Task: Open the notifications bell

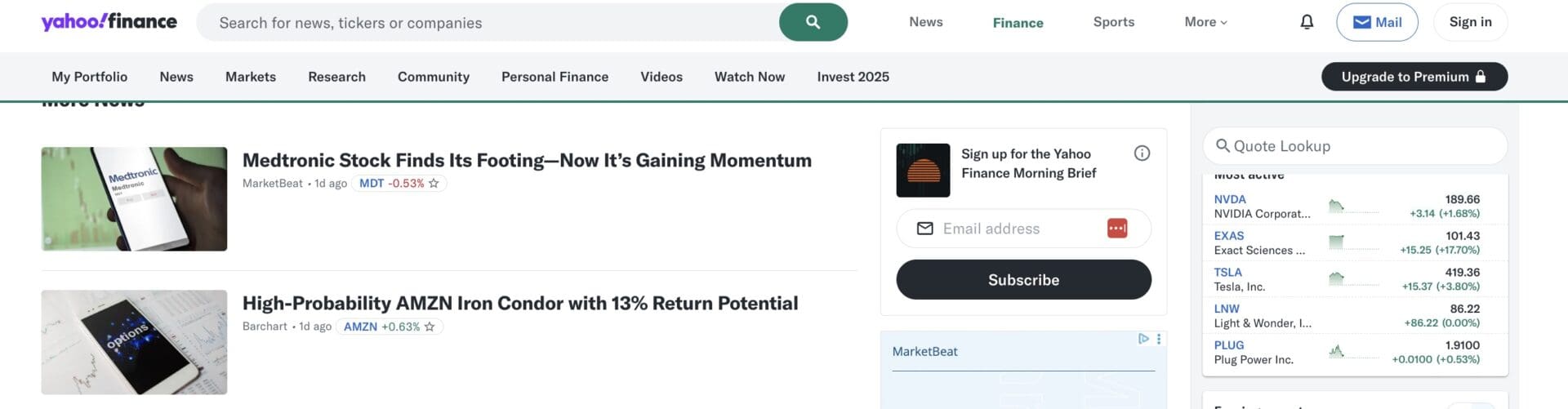Action: point(1307,22)
